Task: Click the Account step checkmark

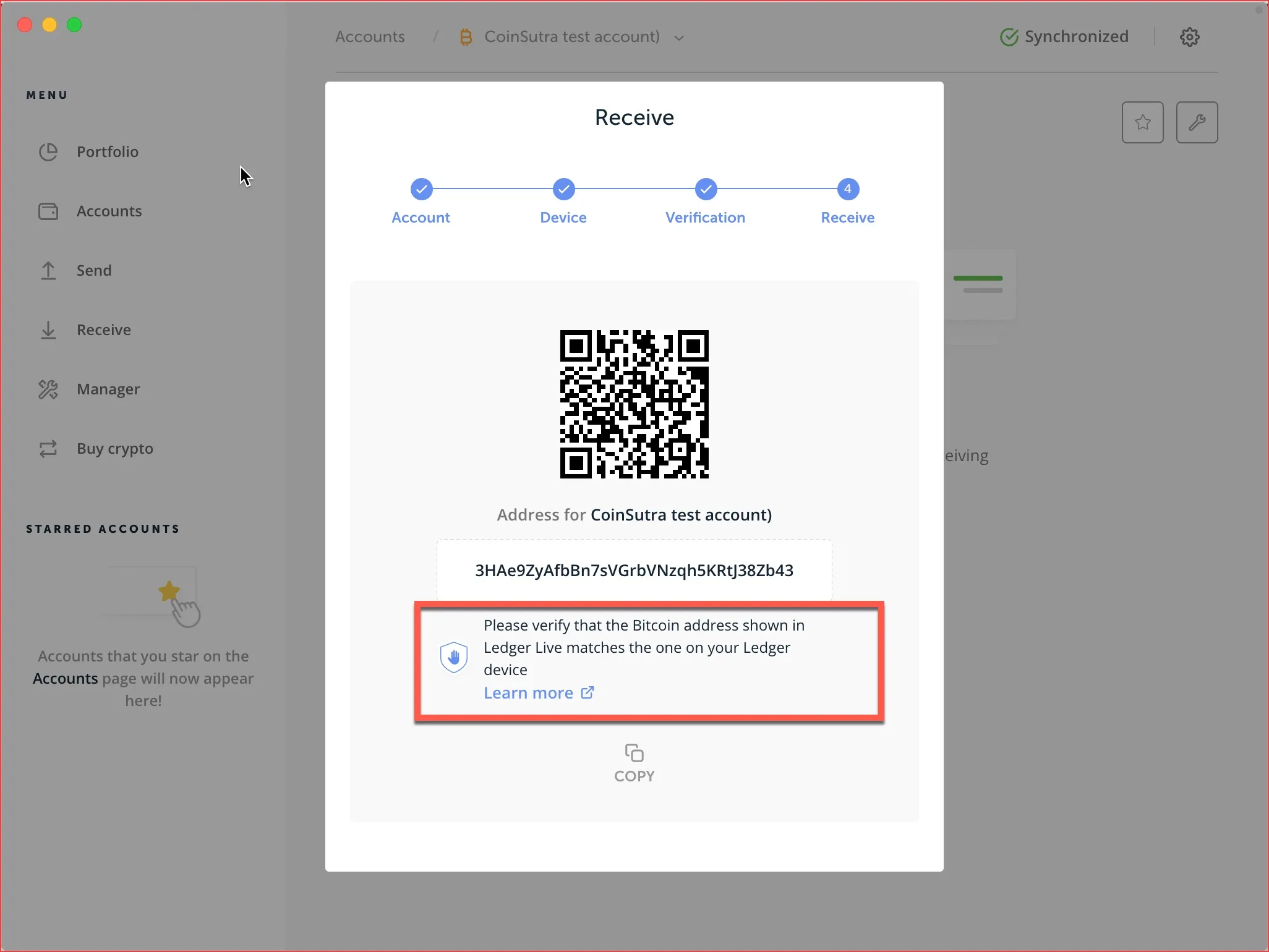Action: pyautogui.click(x=421, y=188)
